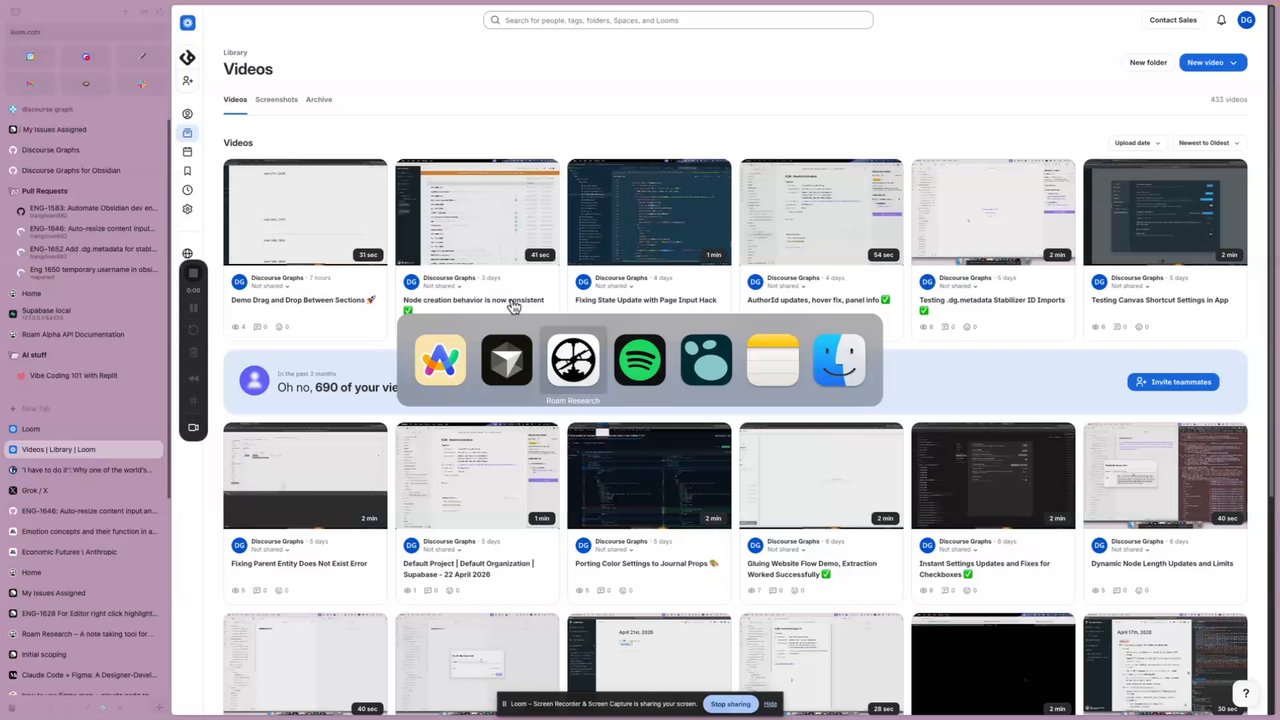Open Not shared dropdown under Demo Drag and Drop
1280x720 pixels.
pos(270,286)
